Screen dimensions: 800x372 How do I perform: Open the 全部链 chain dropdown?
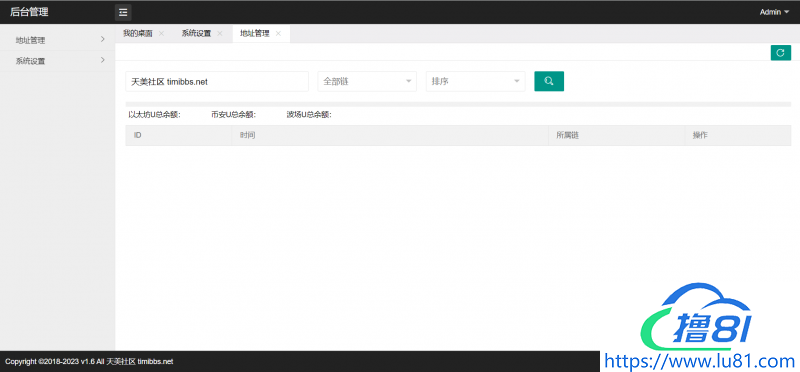367,81
